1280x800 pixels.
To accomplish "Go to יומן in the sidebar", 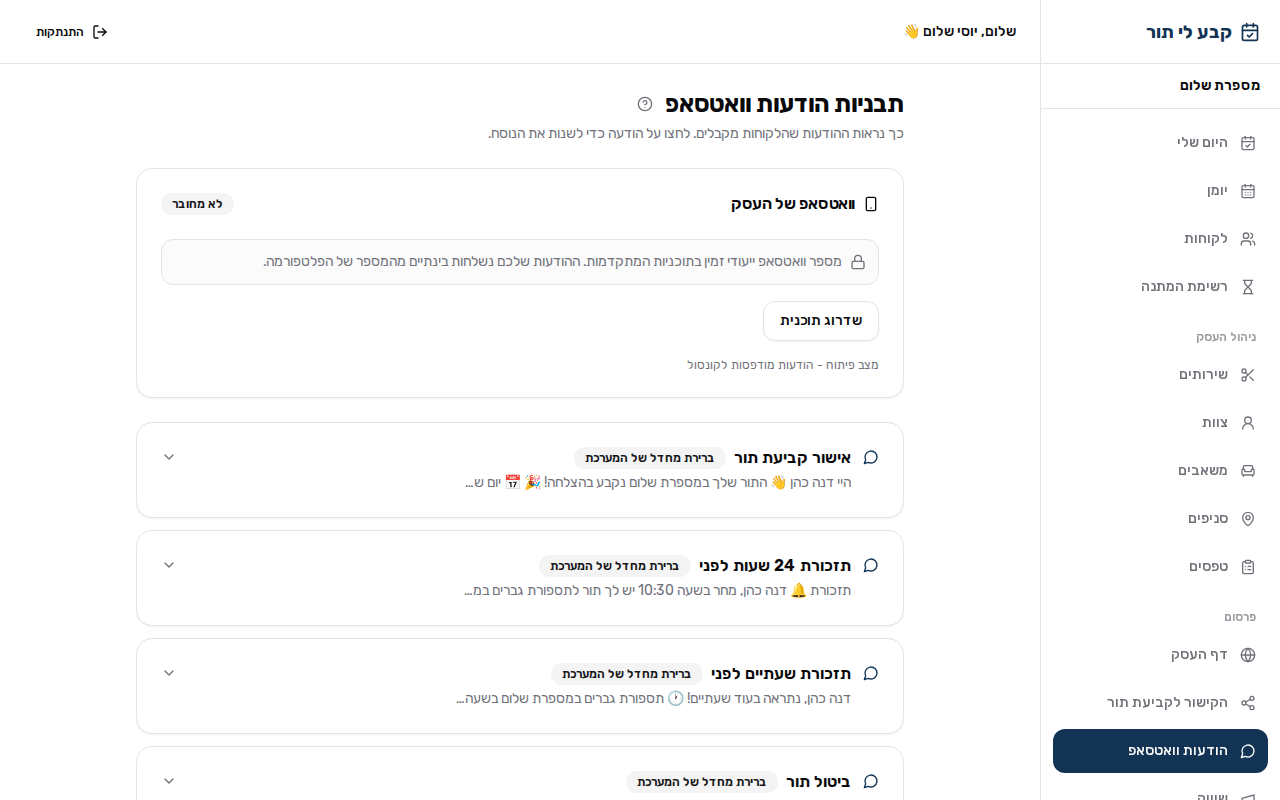I will (x=1160, y=191).
